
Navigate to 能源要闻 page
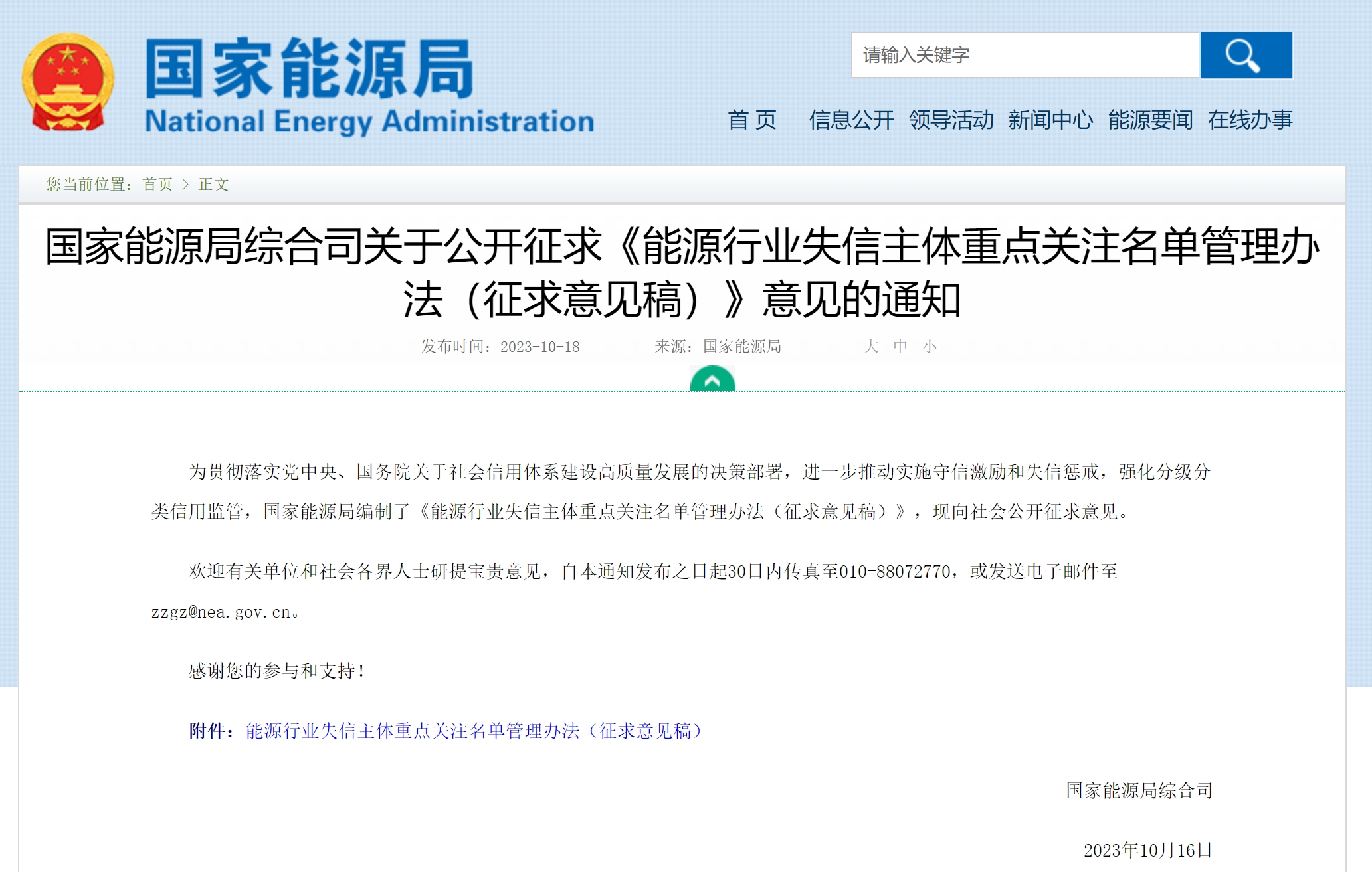point(1150,120)
